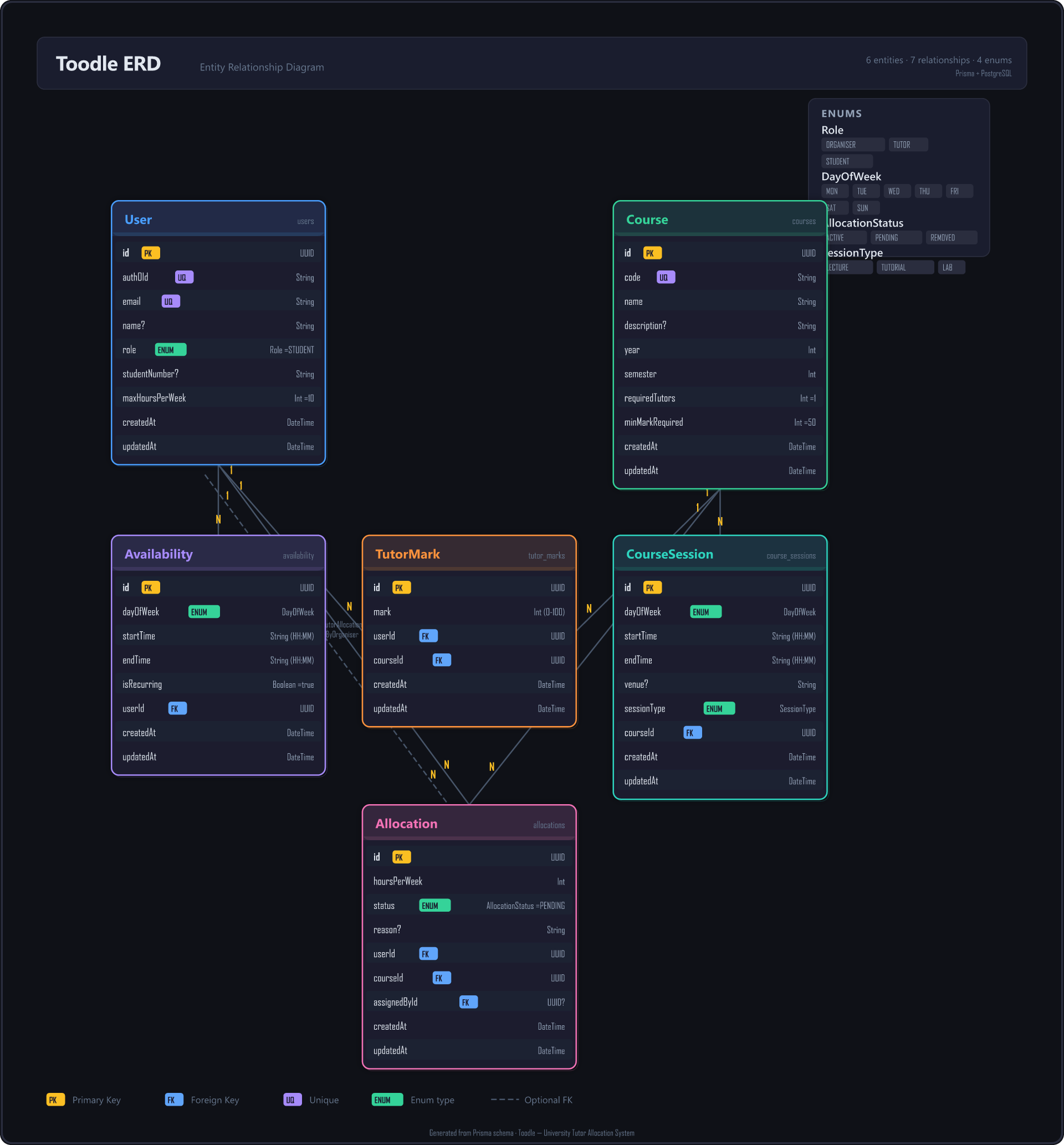Image resolution: width=1064 pixels, height=1145 pixels.
Task: Click the Availability entity title
Action: tap(158, 554)
